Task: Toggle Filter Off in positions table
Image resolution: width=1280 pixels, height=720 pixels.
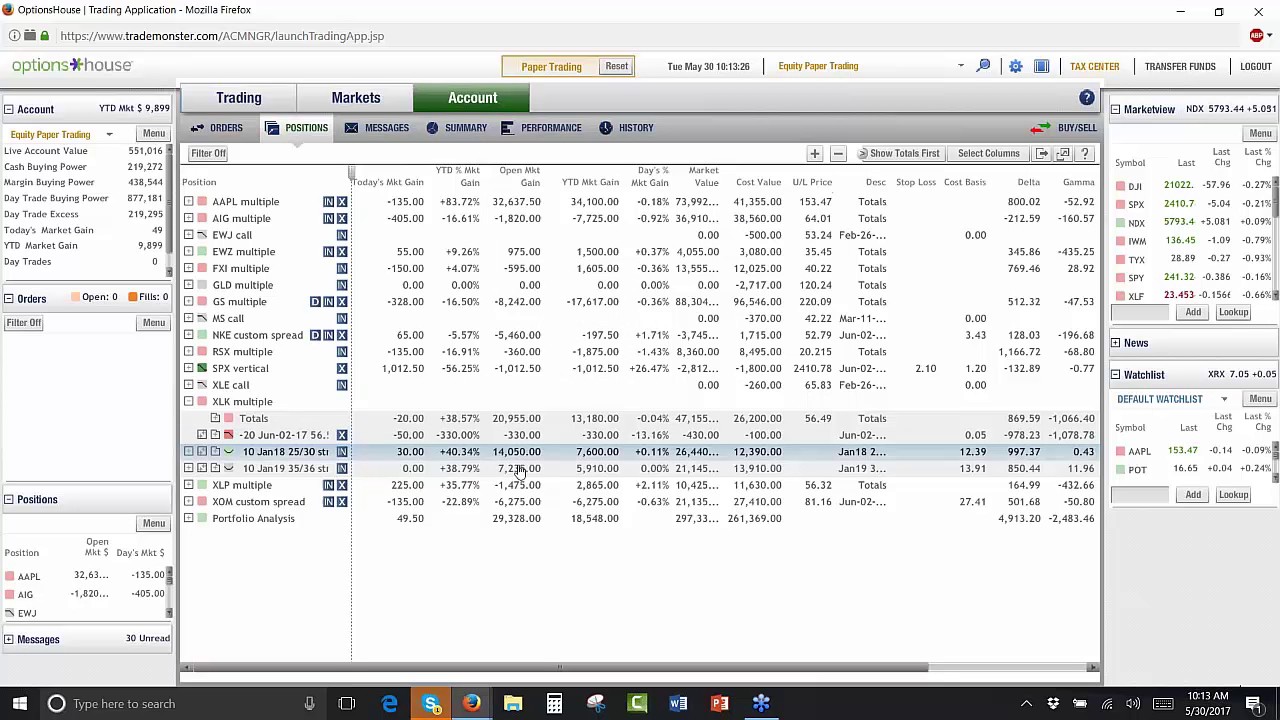Action: click(x=209, y=153)
